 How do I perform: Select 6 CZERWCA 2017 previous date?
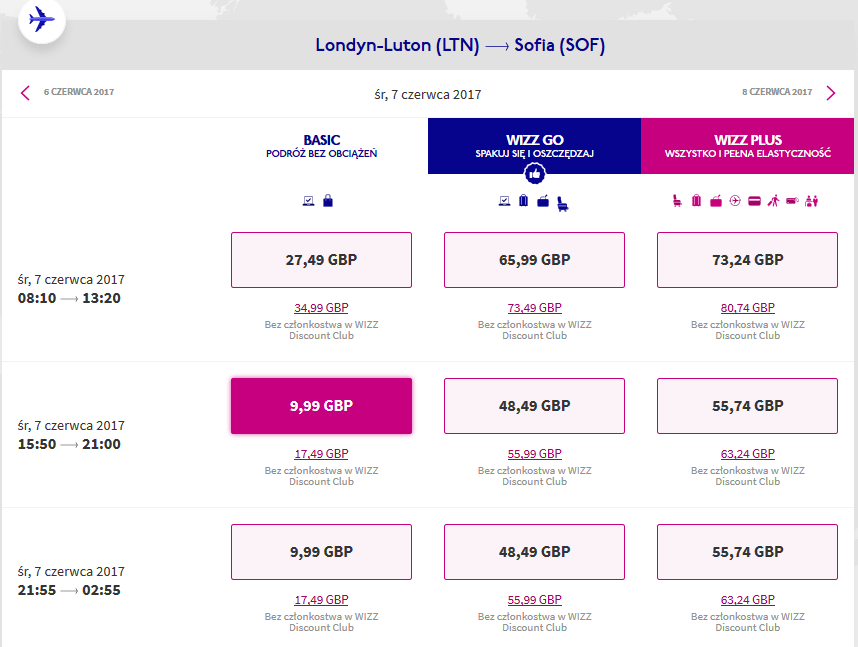pos(79,92)
